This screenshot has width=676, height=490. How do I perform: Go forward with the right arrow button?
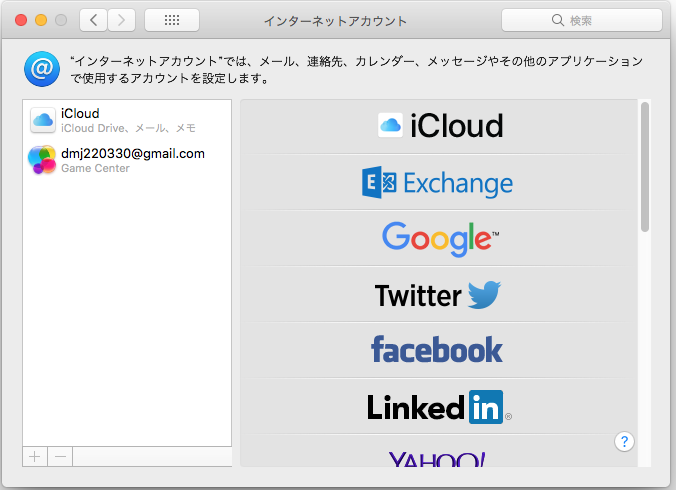[122, 20]
